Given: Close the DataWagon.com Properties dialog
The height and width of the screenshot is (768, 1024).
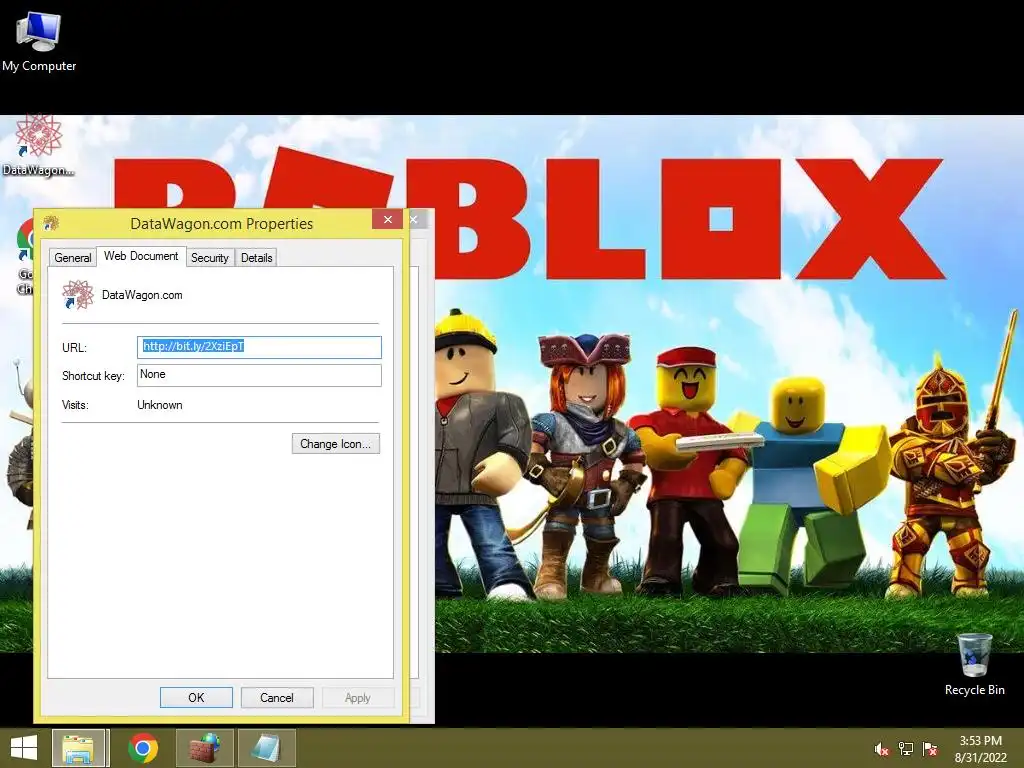Looking at the screenshot, I should click(x=387, y=219).
